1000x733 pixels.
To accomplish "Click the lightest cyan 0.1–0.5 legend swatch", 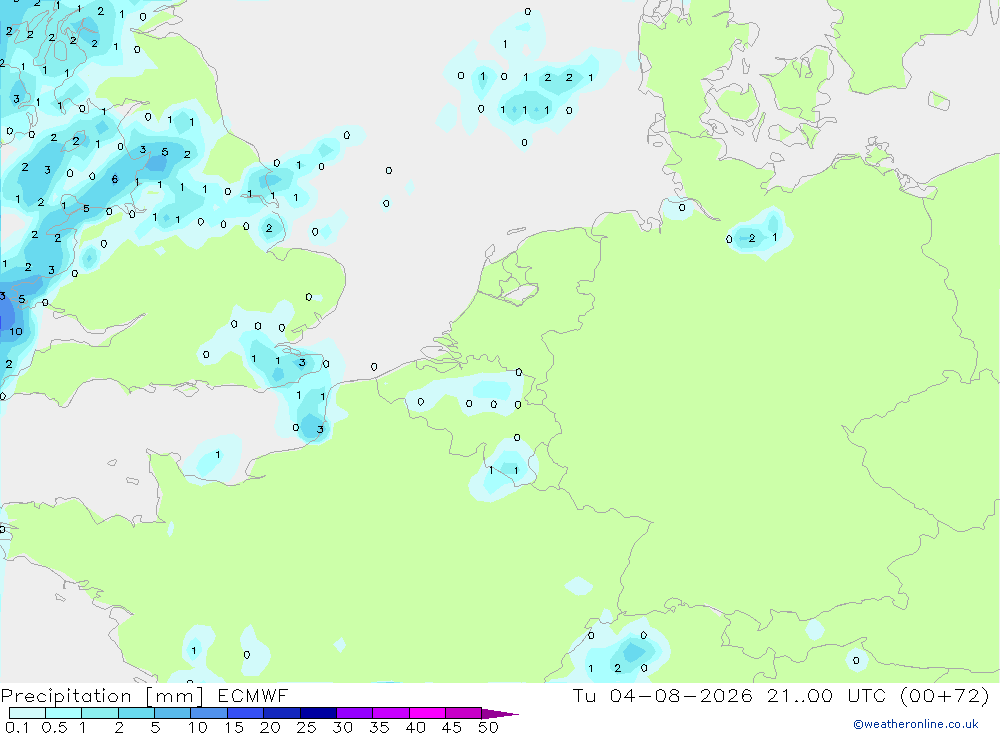I will (x=27, y=713).
